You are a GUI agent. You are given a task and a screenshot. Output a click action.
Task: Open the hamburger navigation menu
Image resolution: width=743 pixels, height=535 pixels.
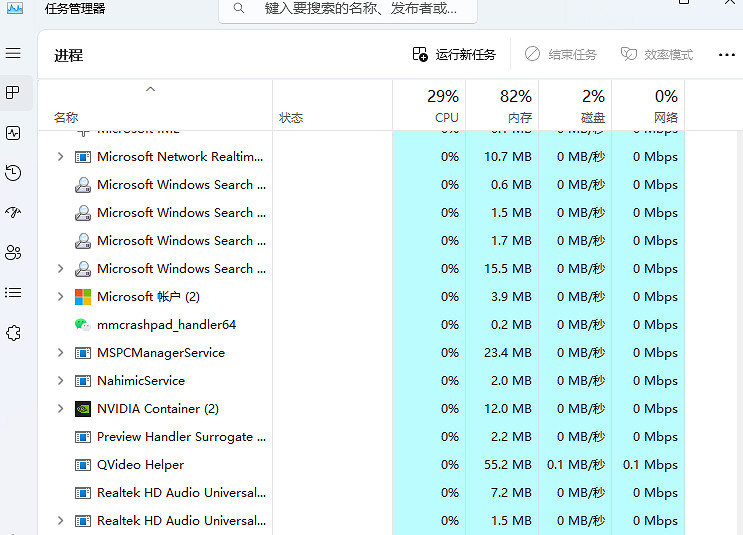(x=13, y=53)
